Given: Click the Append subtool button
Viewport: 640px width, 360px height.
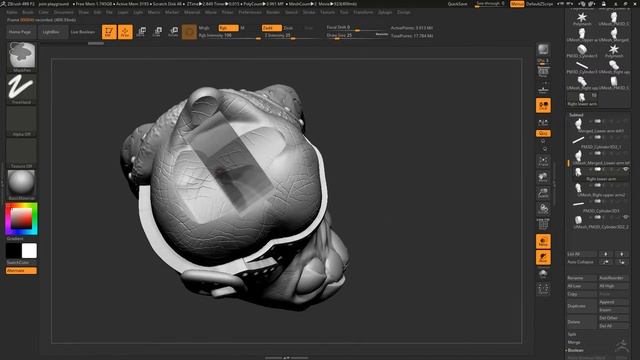Looking at the screenshot, I should [613, 302].
